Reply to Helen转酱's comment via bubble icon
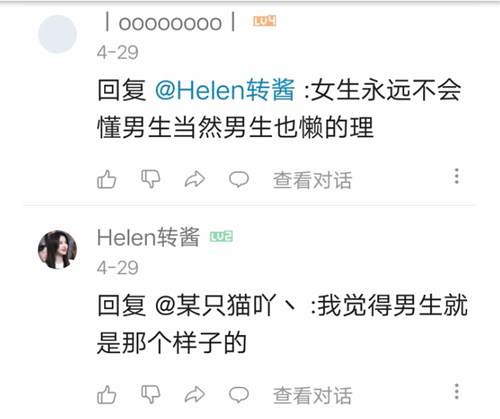This screenshot has width=500, height=419. [x=239, y=394]
